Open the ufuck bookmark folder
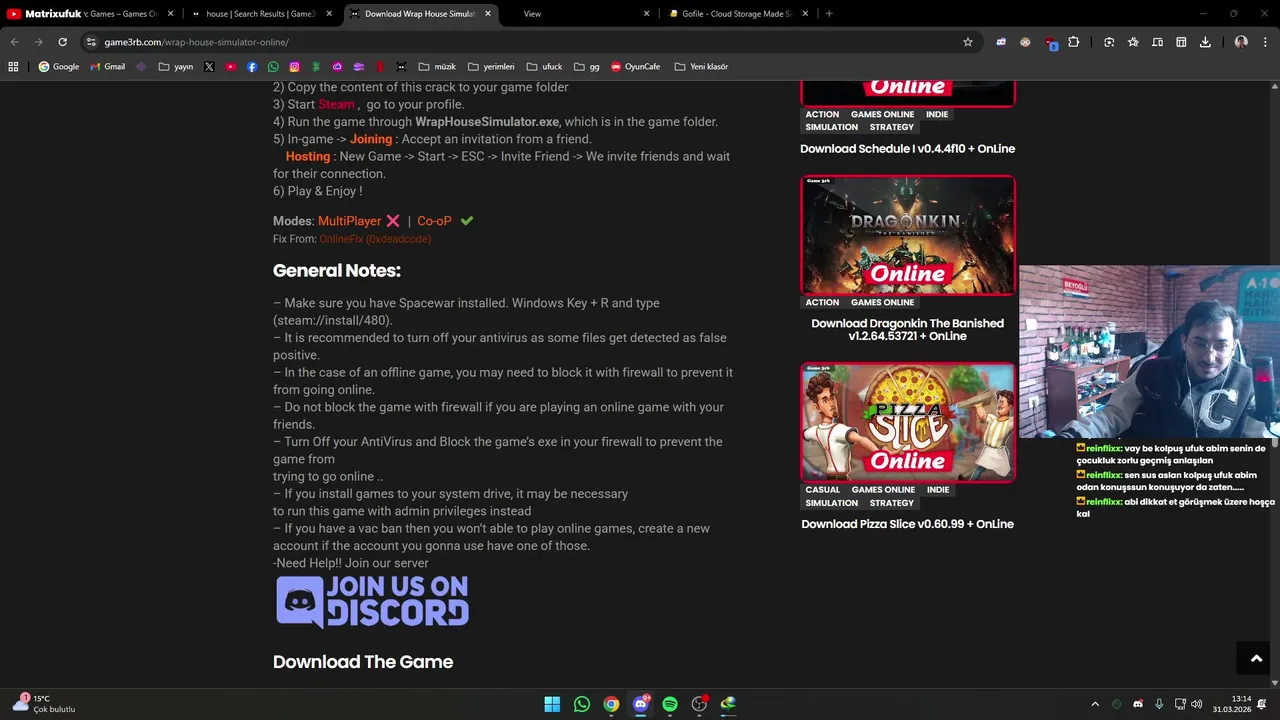The height and width of the screenshot is (720, 1280). point(545,67)
